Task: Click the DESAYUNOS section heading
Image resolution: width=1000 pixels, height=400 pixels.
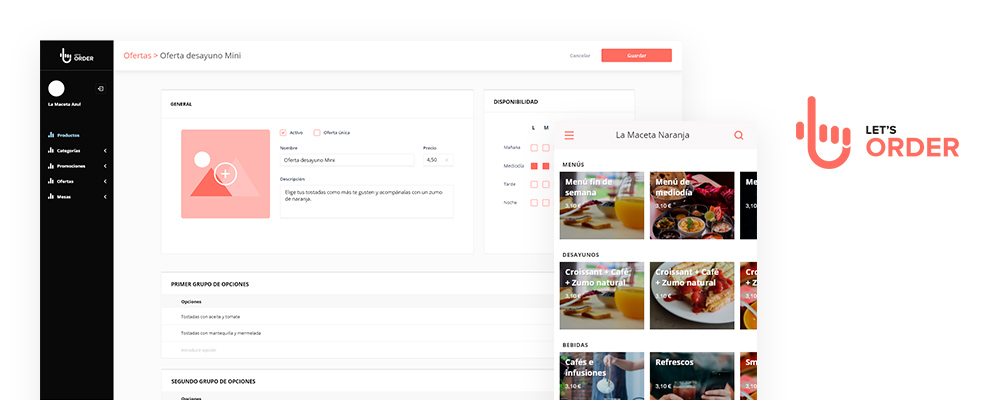Action: pos(580,255)
